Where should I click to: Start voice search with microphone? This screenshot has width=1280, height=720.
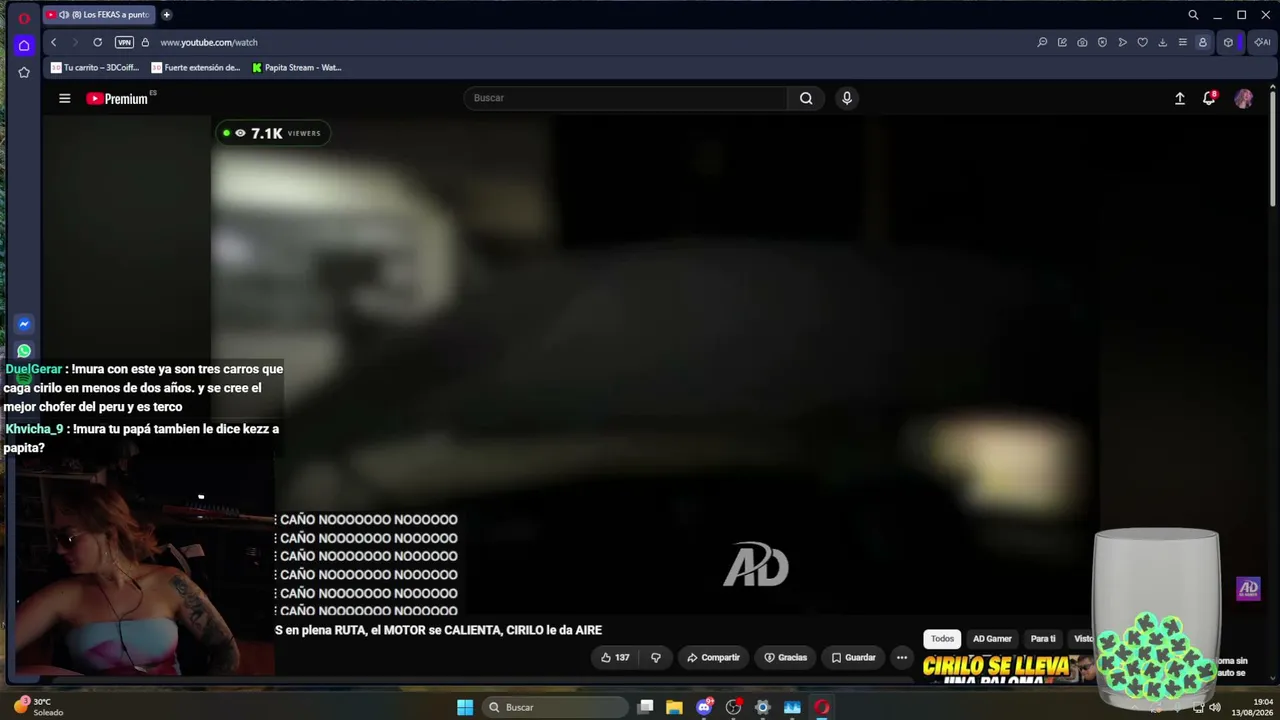click(x=847, y=98)
